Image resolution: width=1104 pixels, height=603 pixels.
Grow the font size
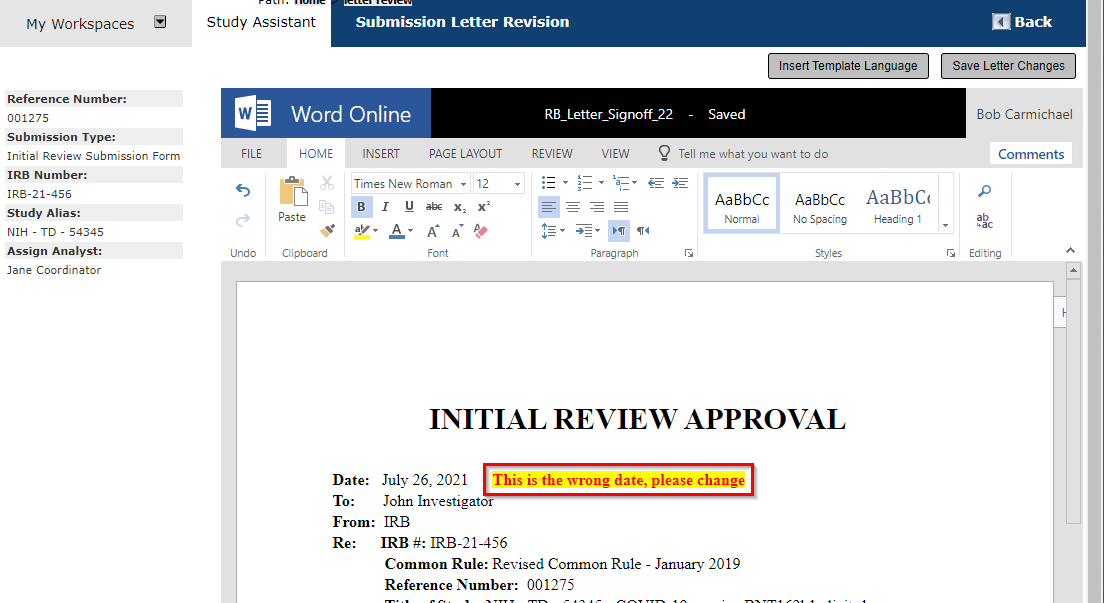pos(433,231)
